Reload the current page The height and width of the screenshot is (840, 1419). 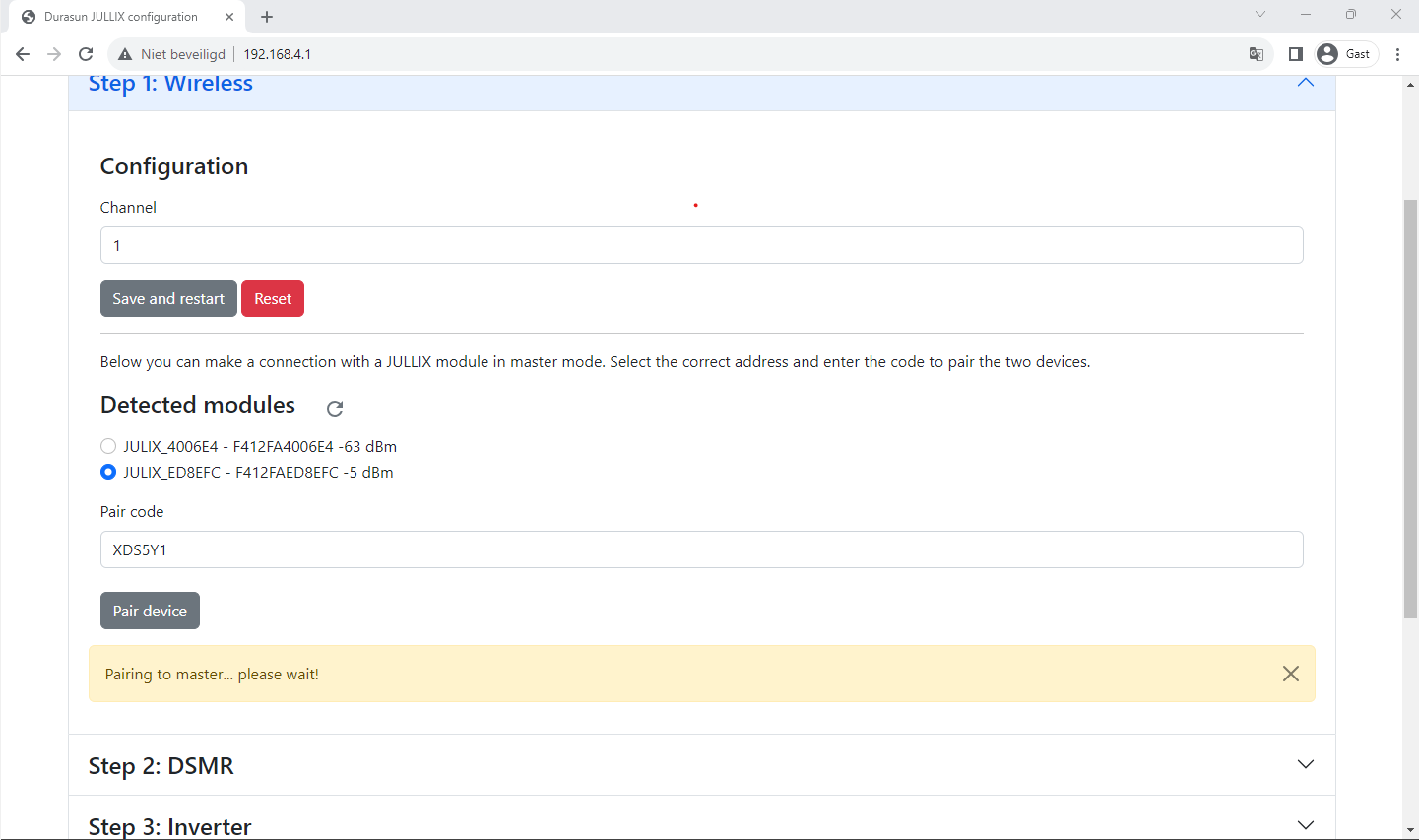86,54
